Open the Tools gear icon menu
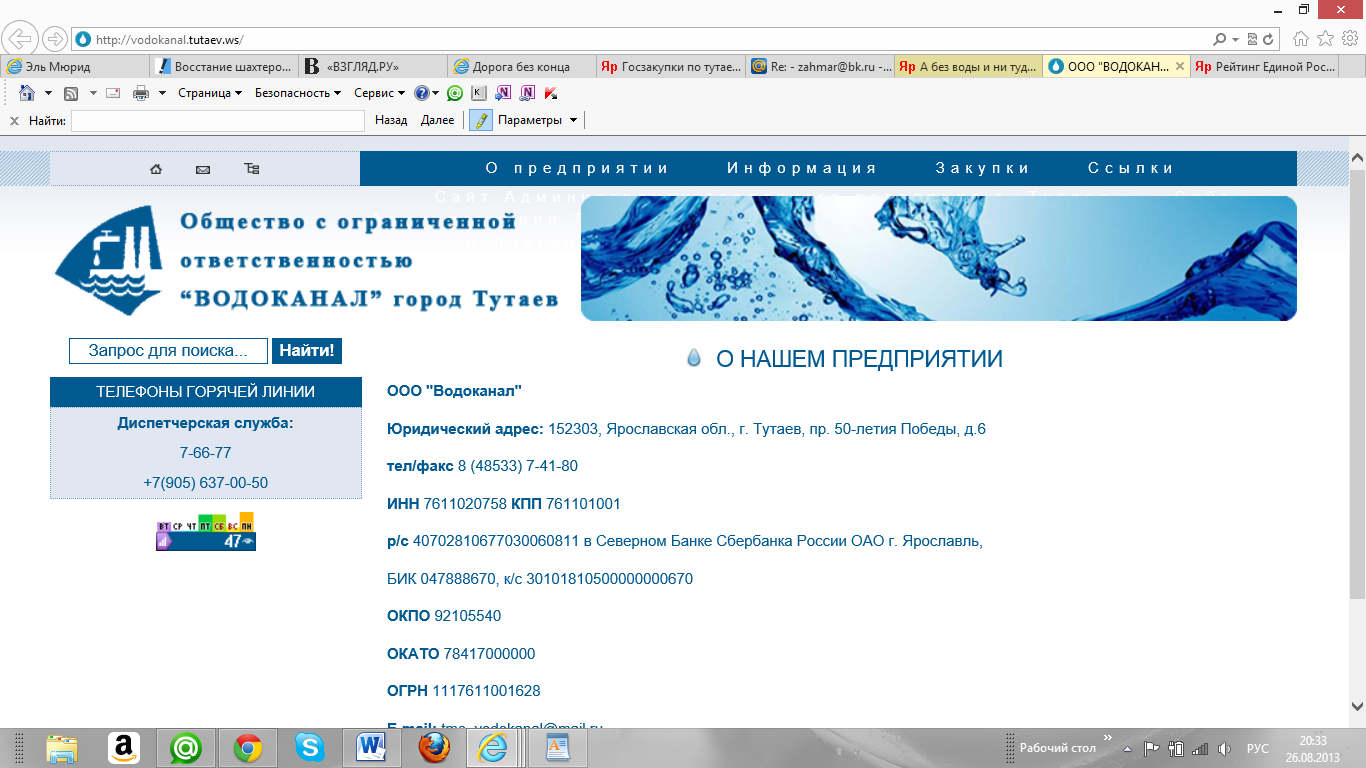The width and height of the screenshot is (1366, 768). [x=1349, y=39]
